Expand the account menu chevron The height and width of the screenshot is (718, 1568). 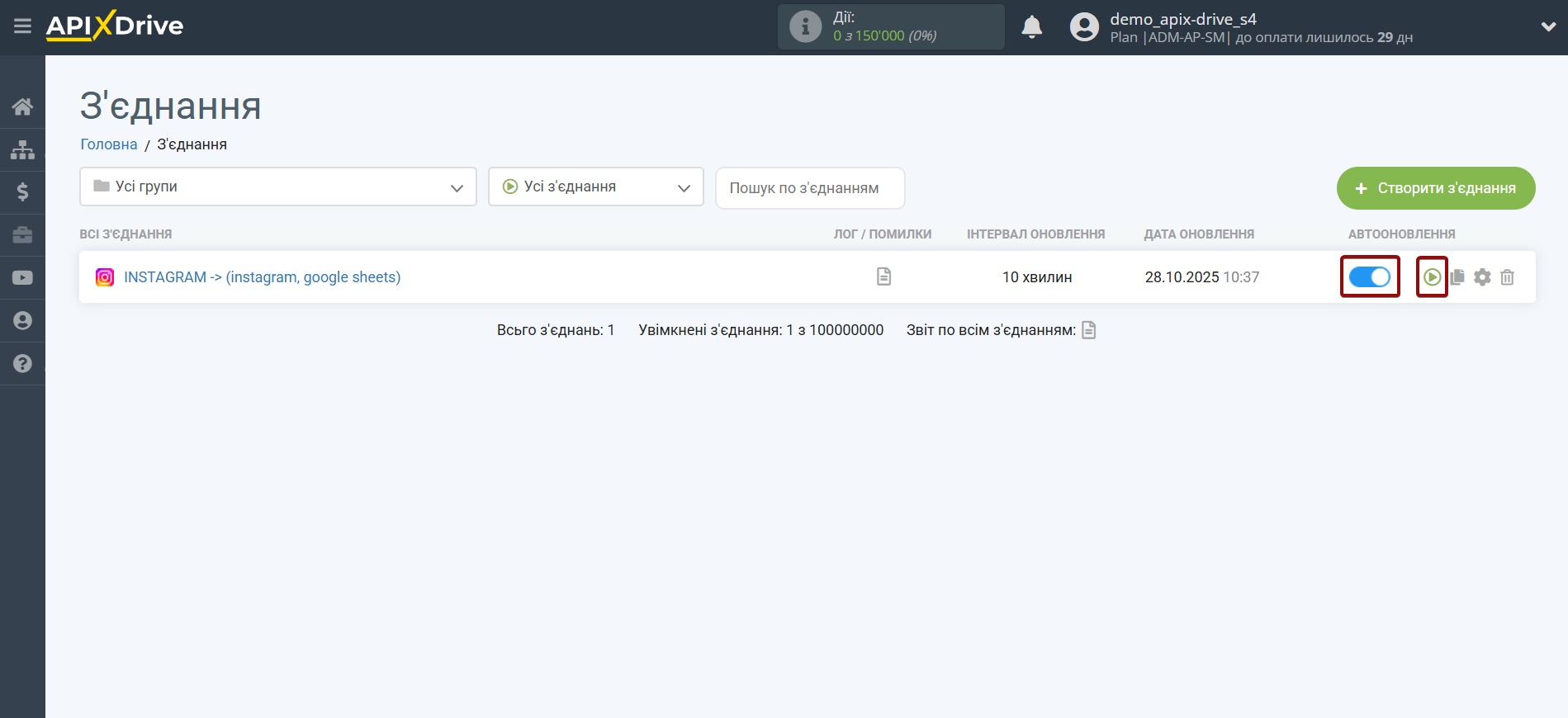point(1548,26)
